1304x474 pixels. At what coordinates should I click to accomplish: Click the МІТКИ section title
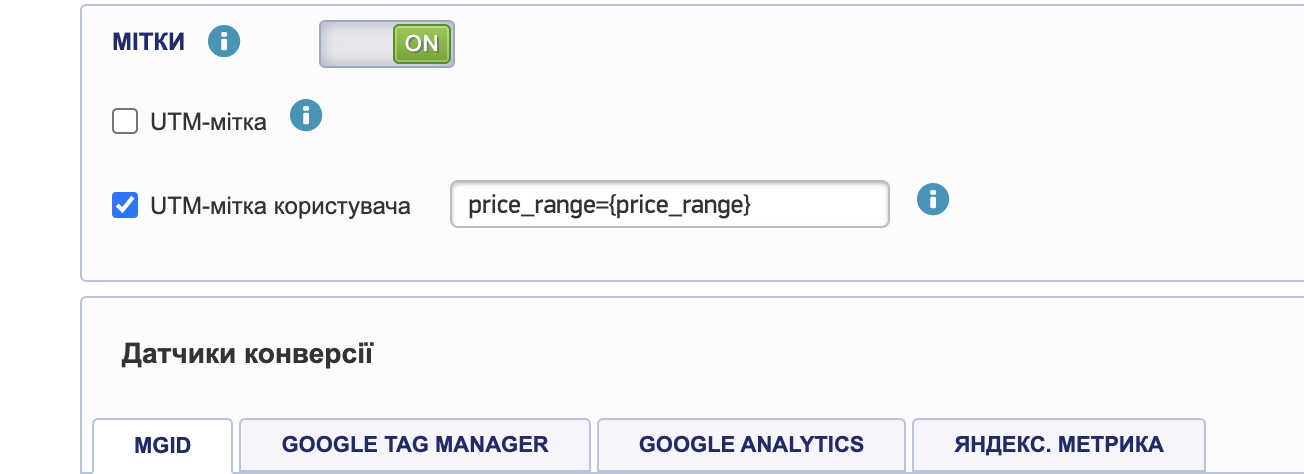[x=149, y=43]
